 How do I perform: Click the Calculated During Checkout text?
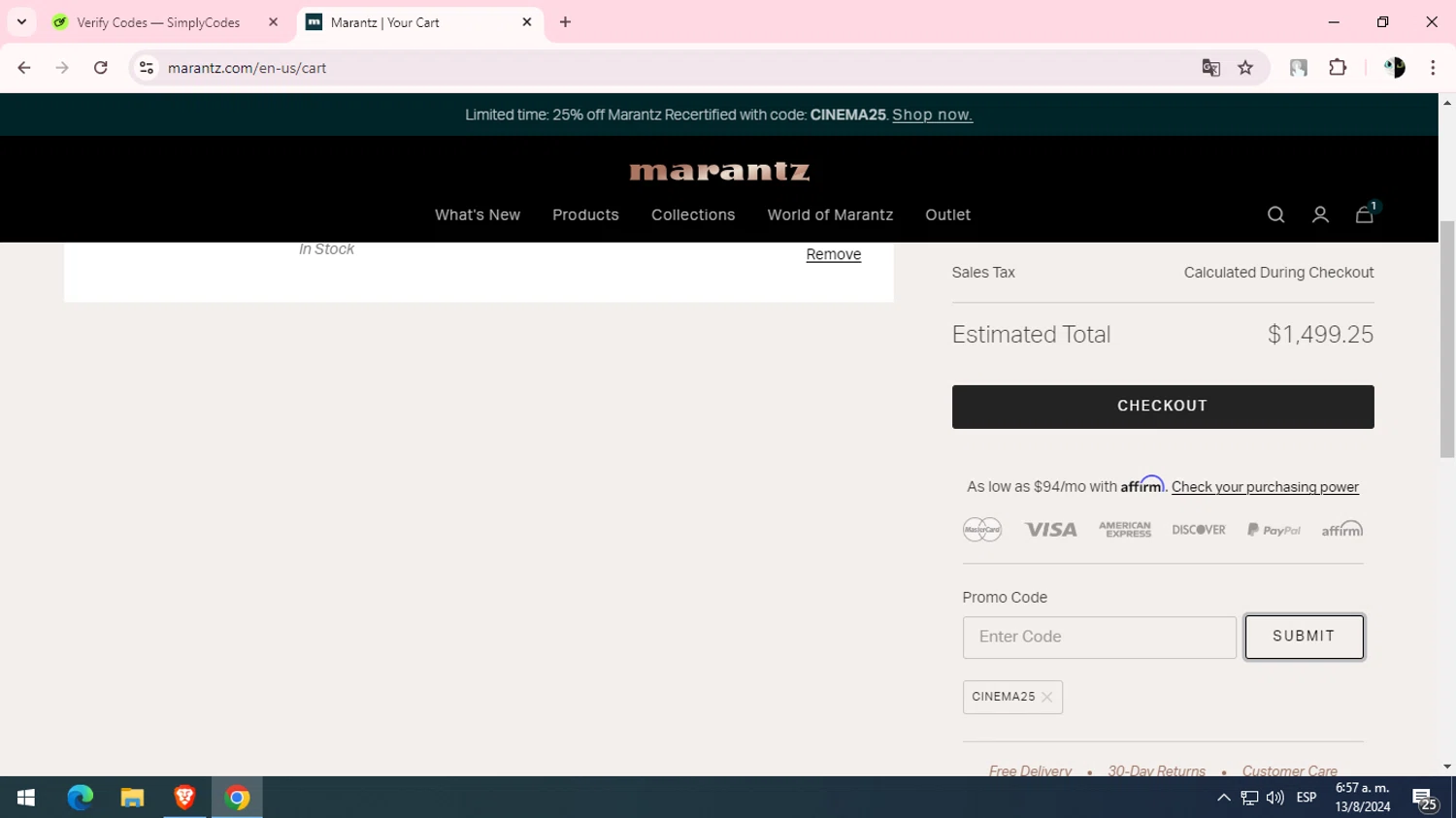[1278, 273]
